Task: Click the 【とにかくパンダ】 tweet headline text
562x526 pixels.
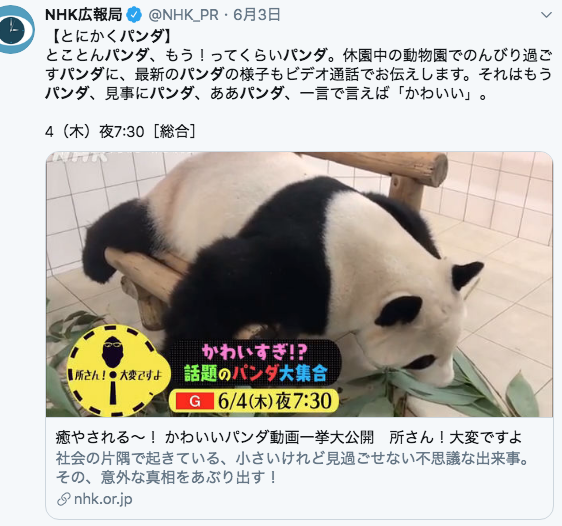Action: [x=111, y=36]
